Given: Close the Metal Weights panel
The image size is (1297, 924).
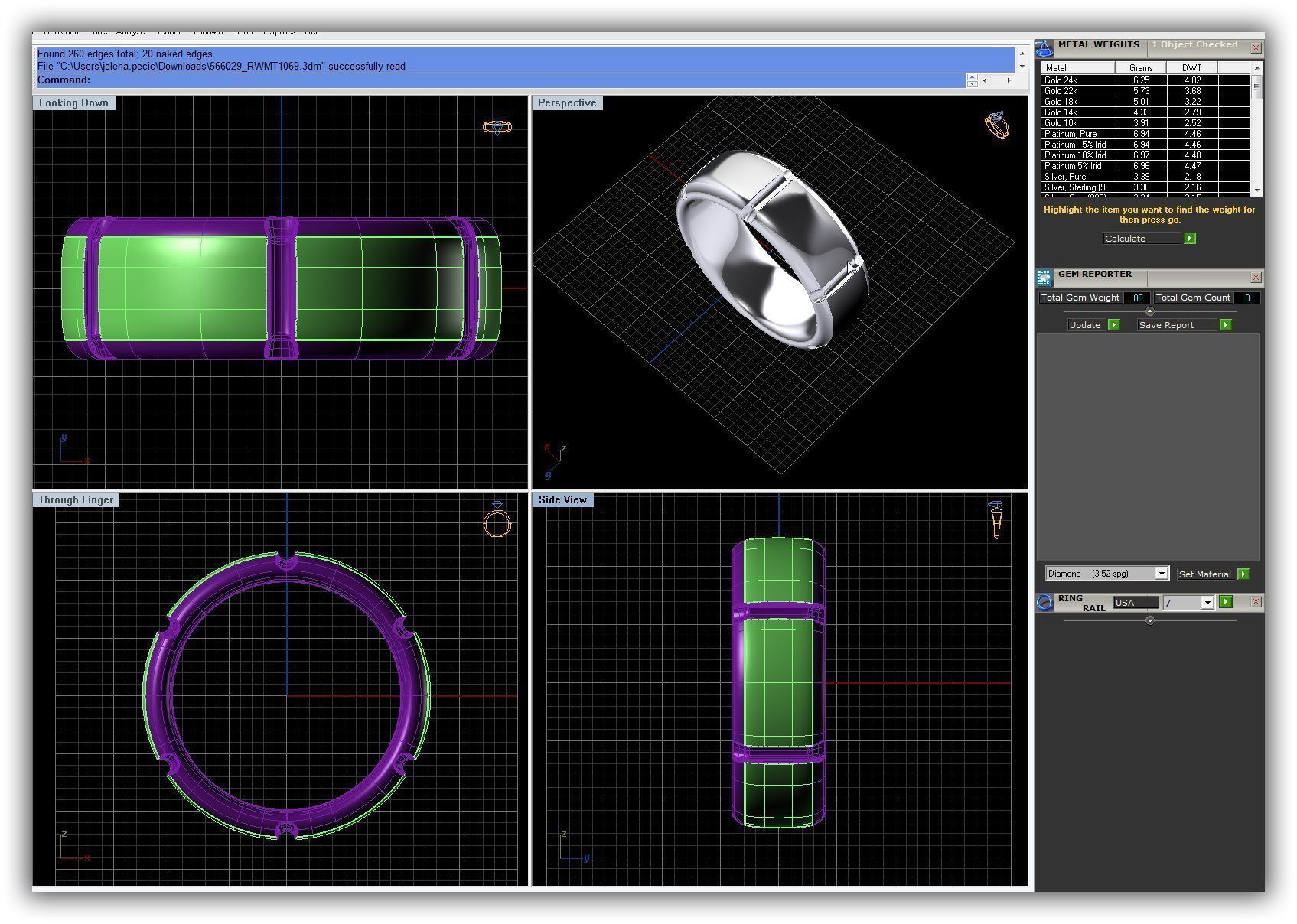Looking at the screenshot, I should click(1256, 47).
